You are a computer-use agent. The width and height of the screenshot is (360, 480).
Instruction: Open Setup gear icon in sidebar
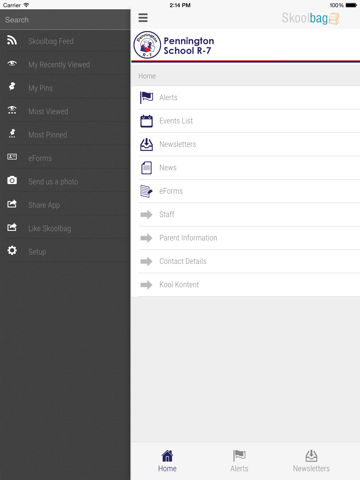tap(12, 251)
